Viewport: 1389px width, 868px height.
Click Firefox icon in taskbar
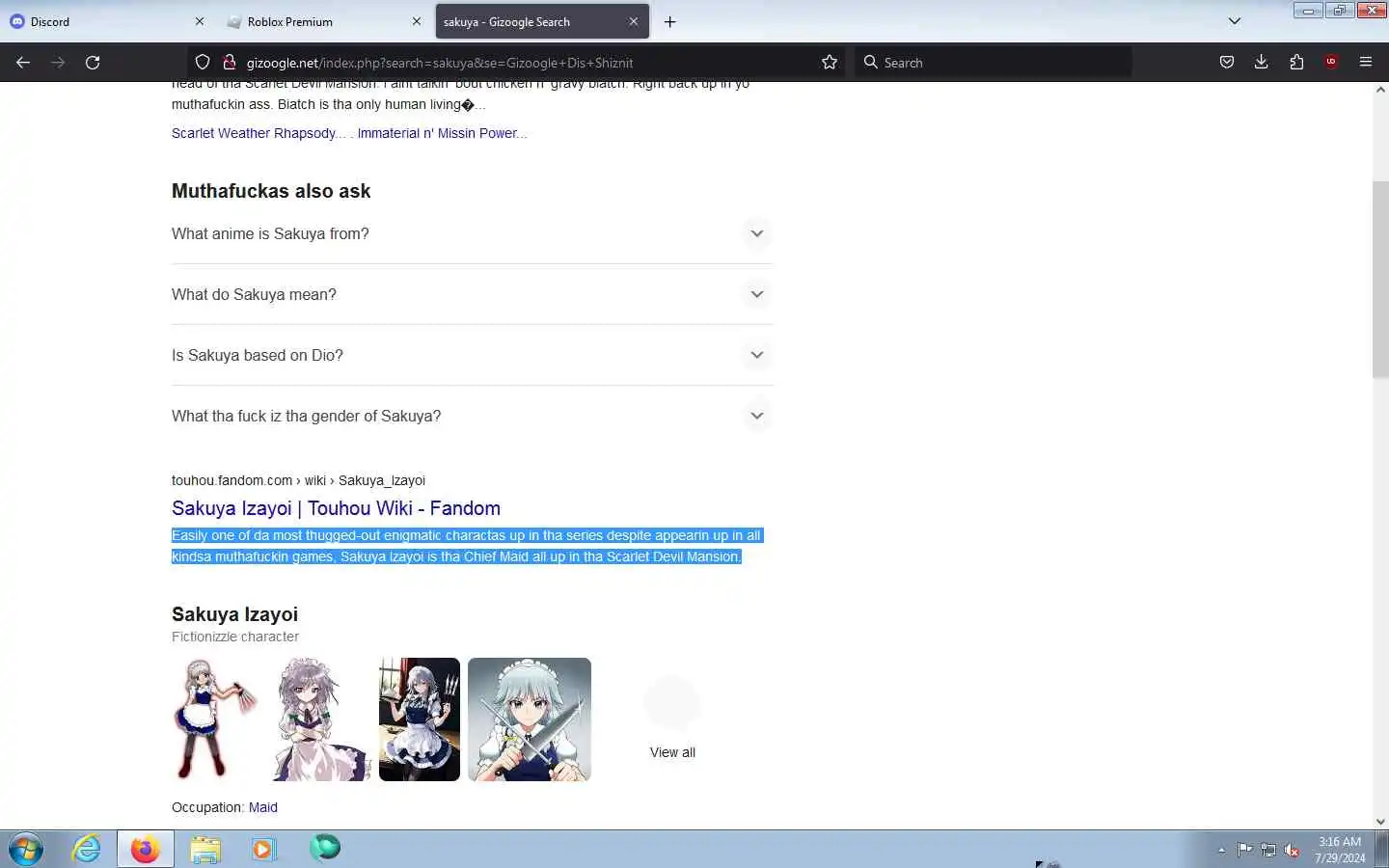(146, 850)
